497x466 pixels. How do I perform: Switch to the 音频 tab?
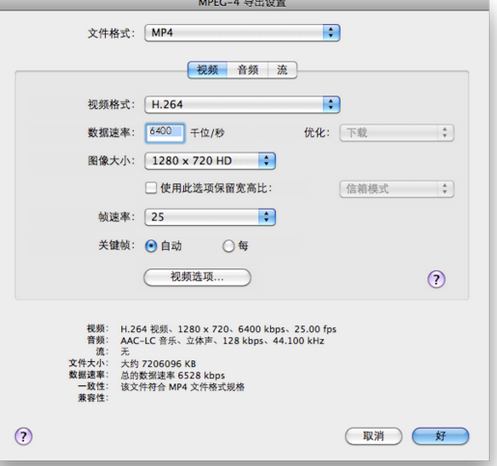248,70
